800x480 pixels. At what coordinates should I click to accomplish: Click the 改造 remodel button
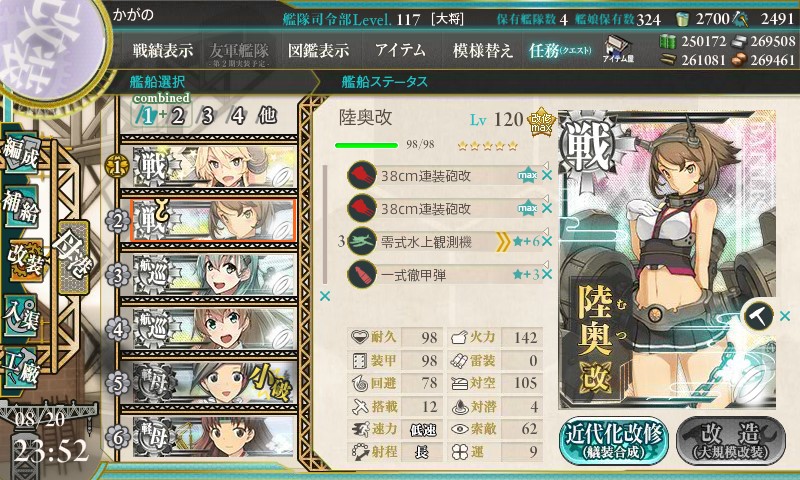coord(731,440)
